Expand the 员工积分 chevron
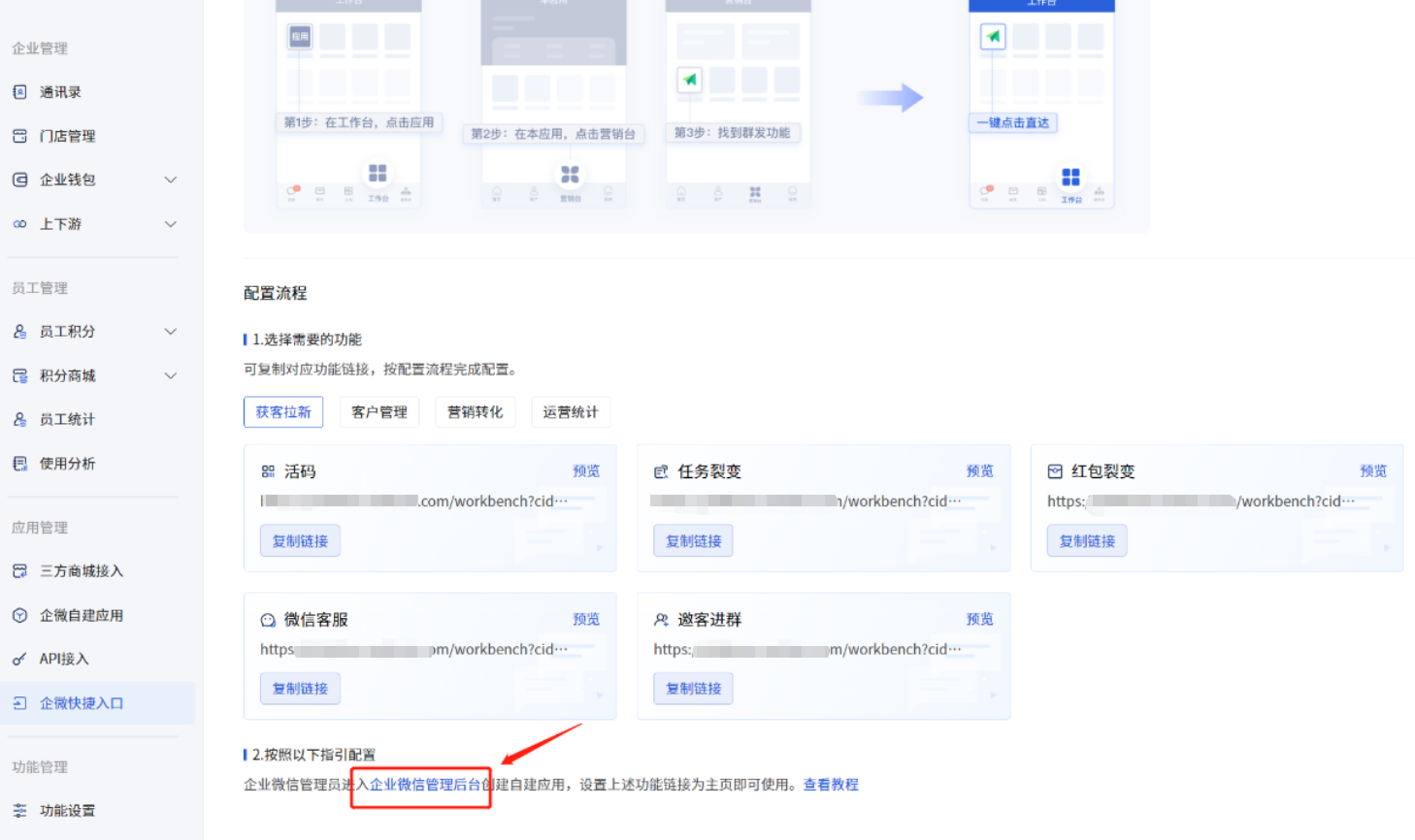The width and height of the screenshot is (1415, 840). 171,332
